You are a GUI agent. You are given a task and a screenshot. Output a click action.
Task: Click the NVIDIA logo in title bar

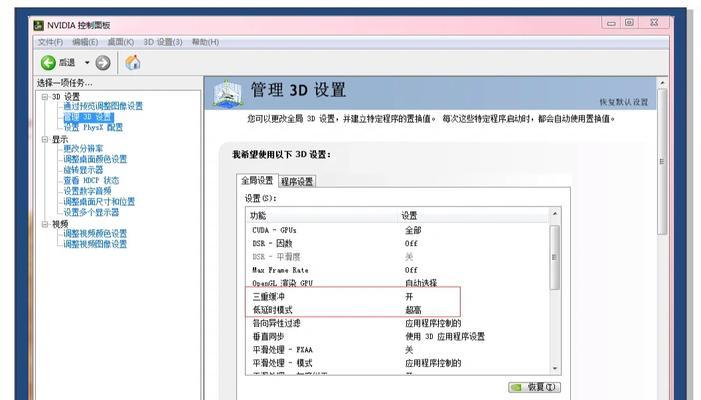(39, 25)
